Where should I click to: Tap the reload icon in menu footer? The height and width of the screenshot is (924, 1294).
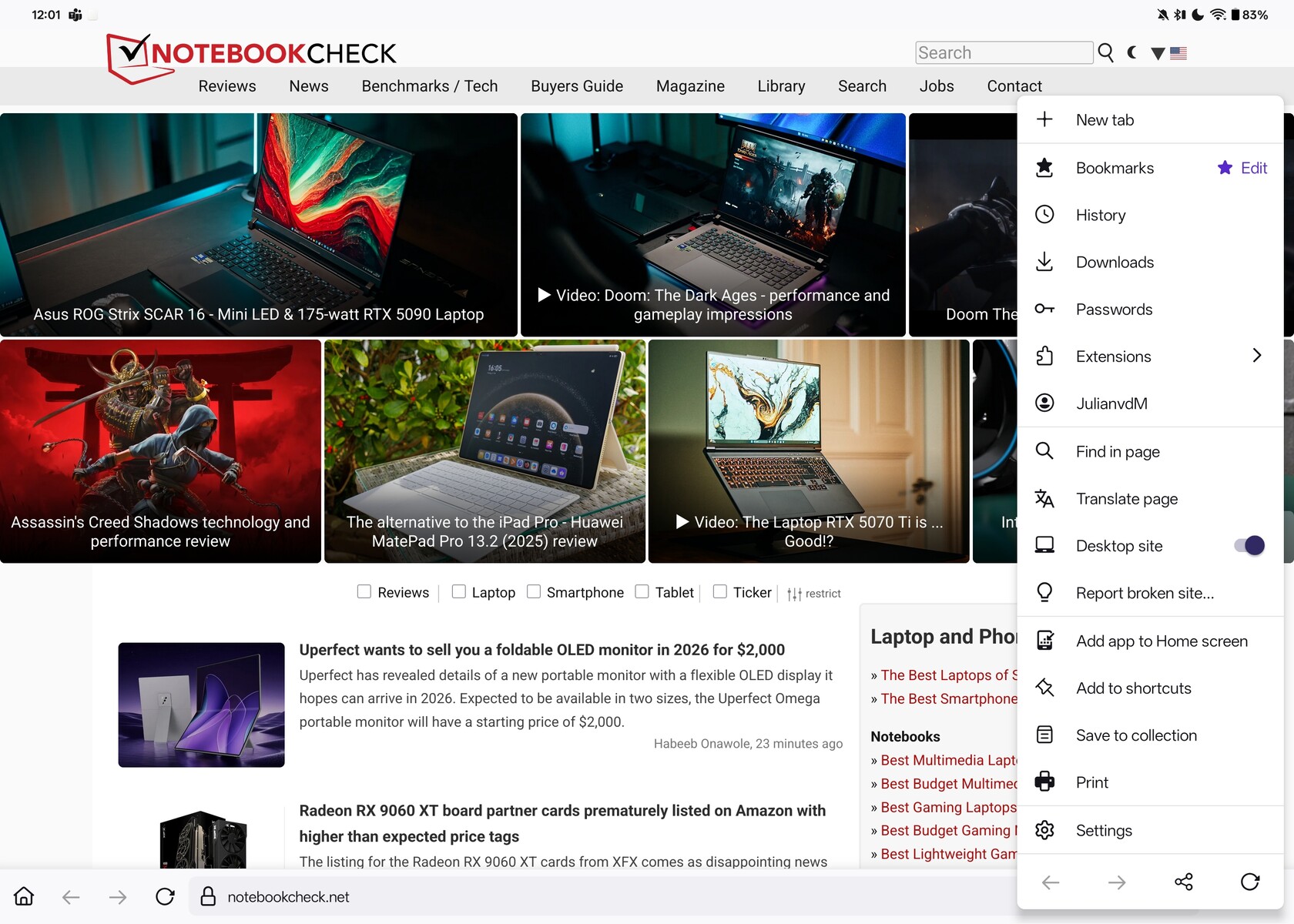tap(1250, 882)
